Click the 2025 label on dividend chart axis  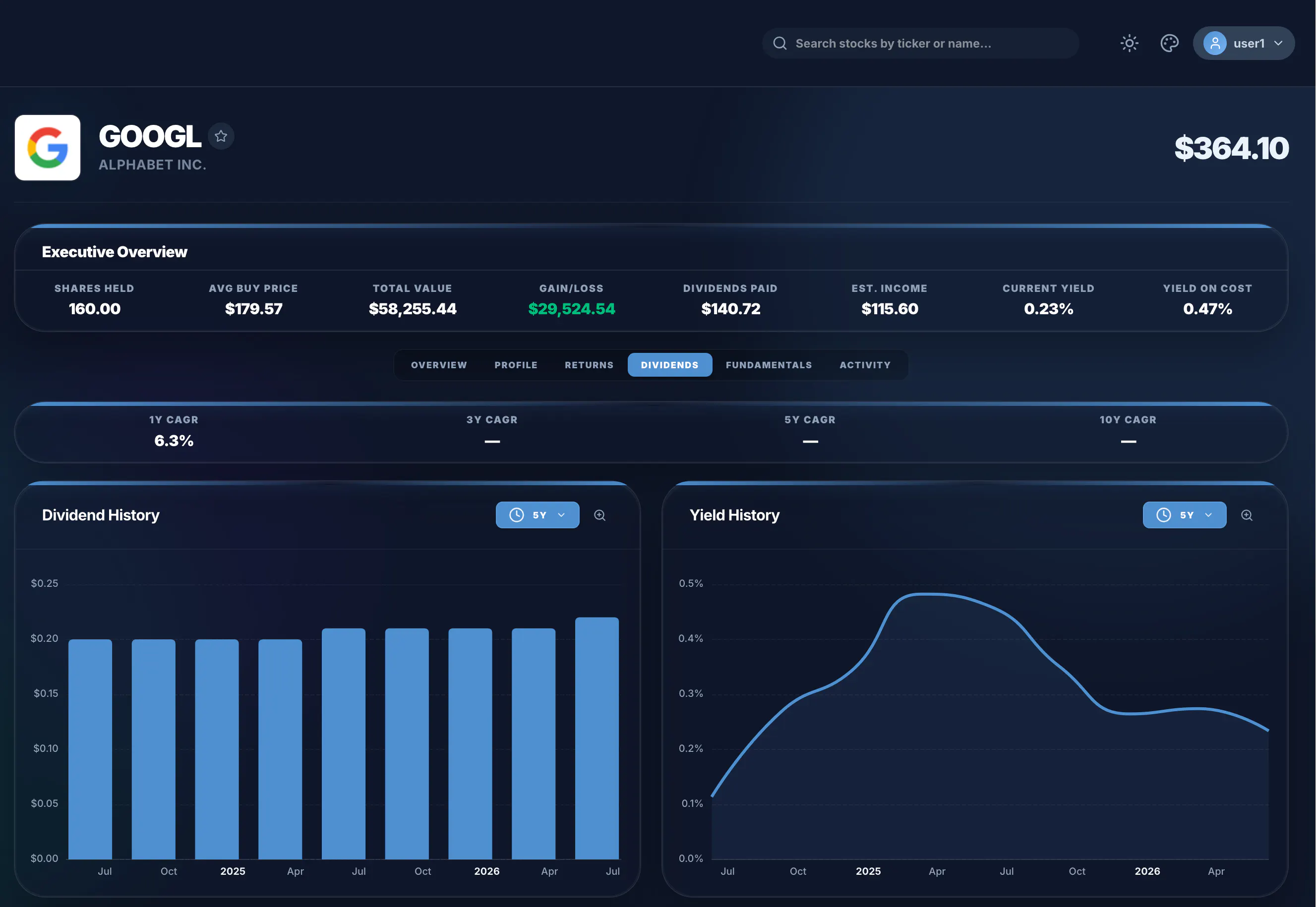(233, 871)
